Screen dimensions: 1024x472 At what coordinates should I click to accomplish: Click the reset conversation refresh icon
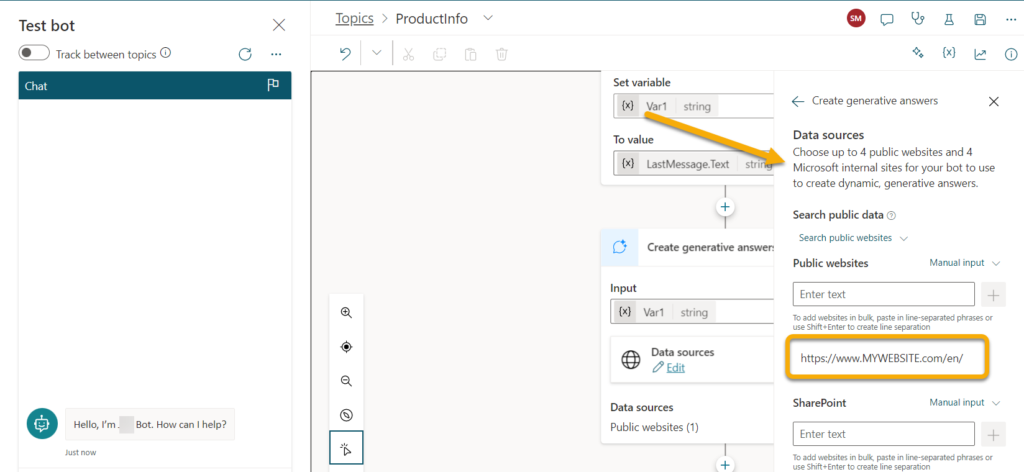pyautogui.click(x=246, y=54)
